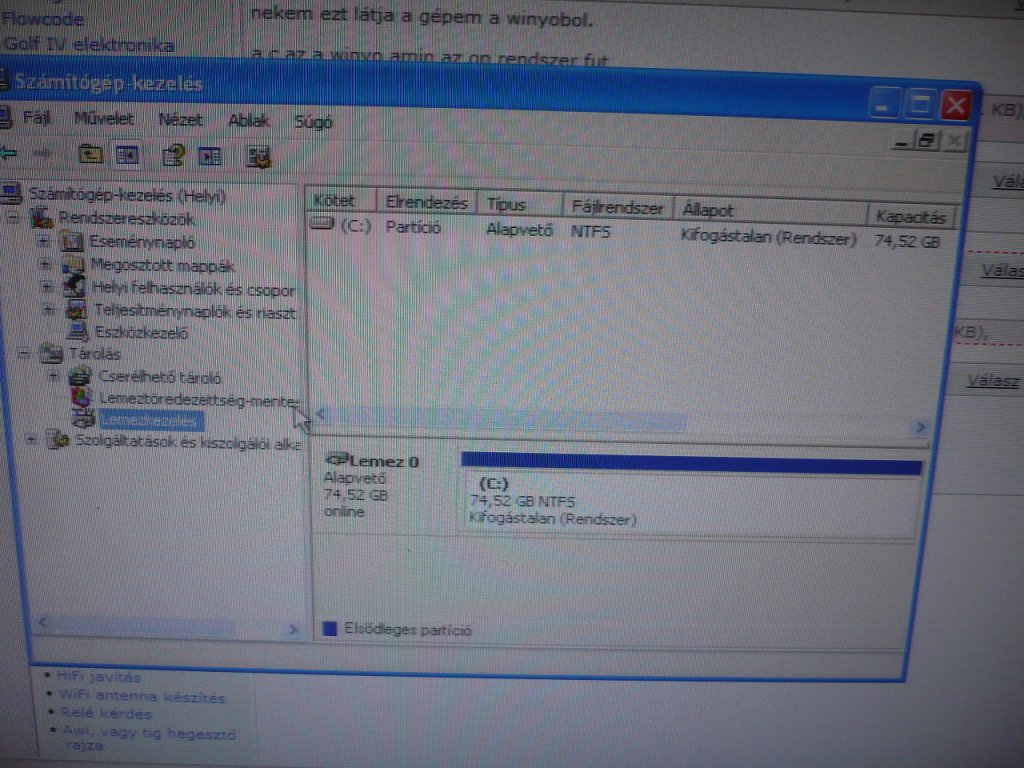Open the Súgó menu
1024x768 pixels.
[x=313, y=122]
